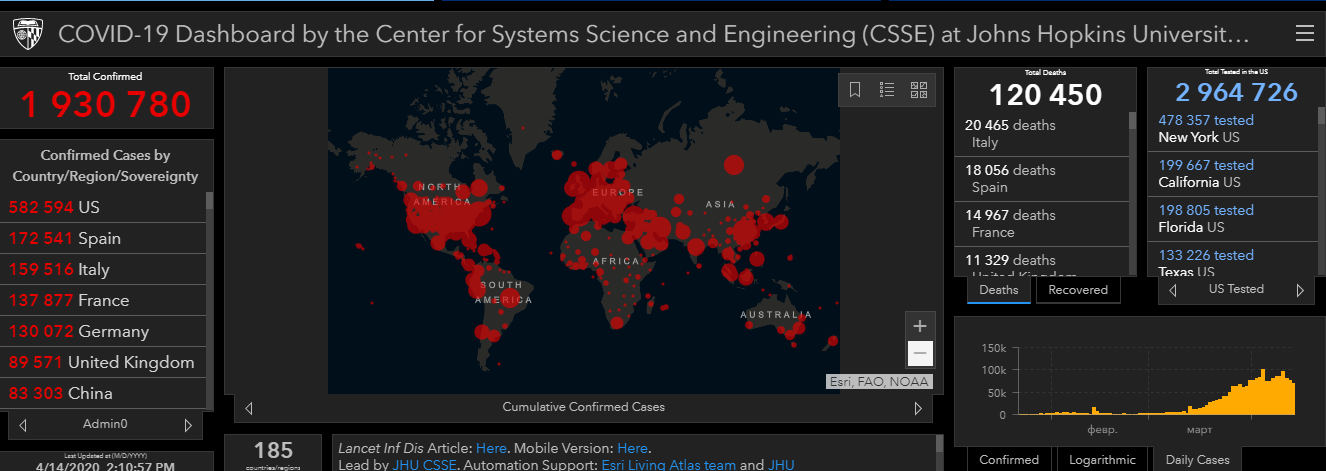Image resolution: width=1326 pixels, height=471 pixels.
Task: Click Total Deaths 120 450 figure
Action: (1046, 95)
